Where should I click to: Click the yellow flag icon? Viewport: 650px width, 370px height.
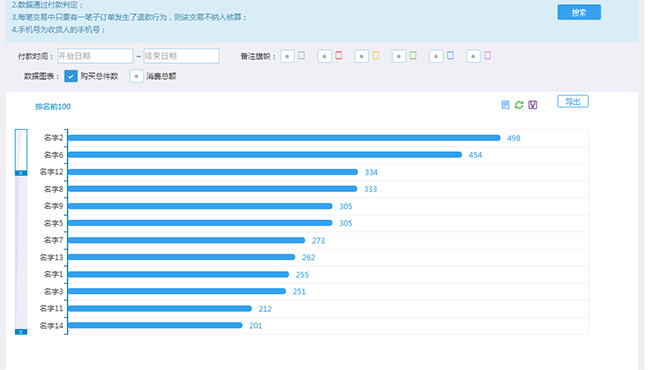[x=376, y=55]
